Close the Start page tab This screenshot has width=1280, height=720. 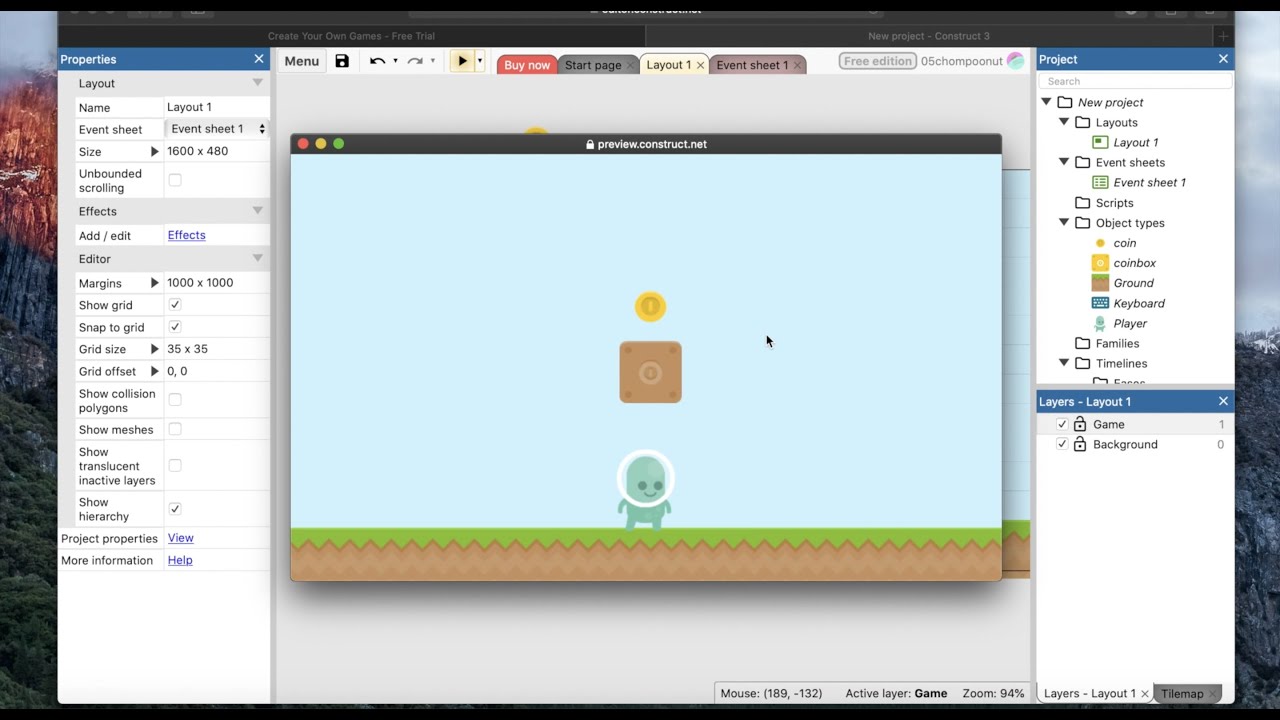pos(630,66)
